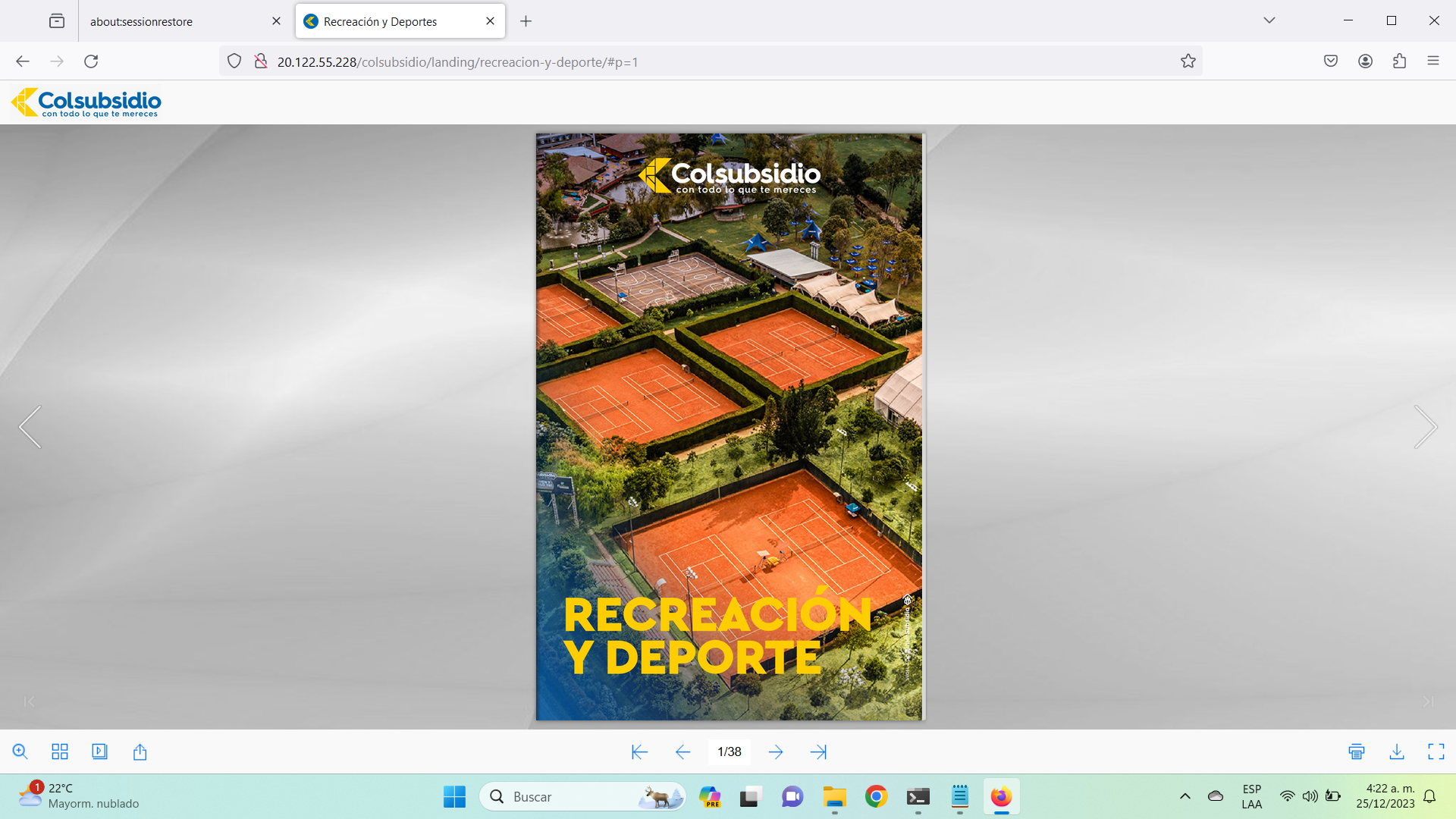This screenshot has height=819, width=1456.
Task: Open the Wi-Fi network tray icon
Action: [1287, 796]
